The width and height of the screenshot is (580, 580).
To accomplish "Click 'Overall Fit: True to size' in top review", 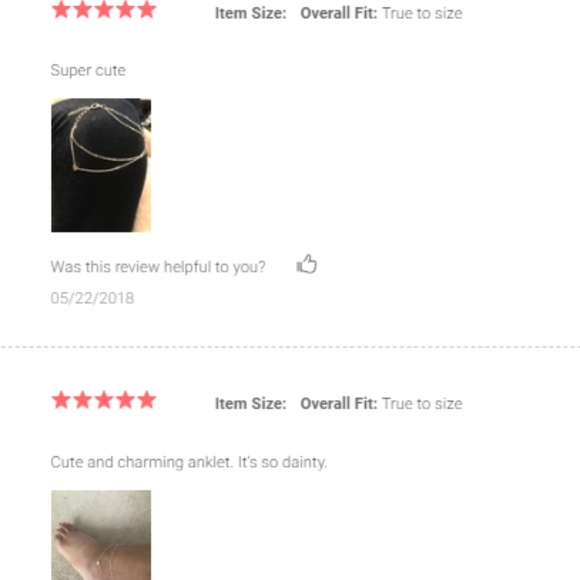I will coord(381,13).
